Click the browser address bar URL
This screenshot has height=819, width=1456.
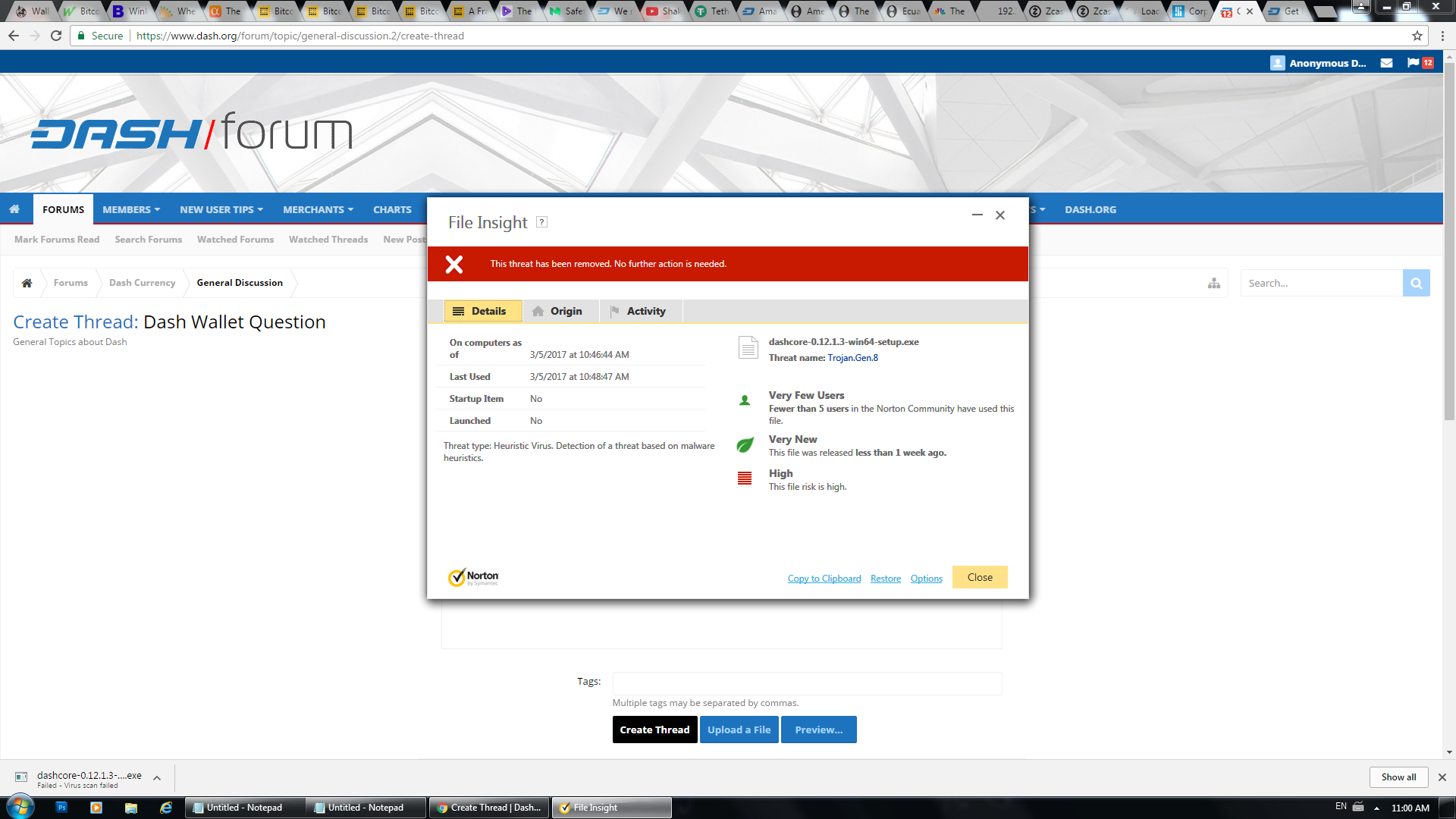(300, 36)
